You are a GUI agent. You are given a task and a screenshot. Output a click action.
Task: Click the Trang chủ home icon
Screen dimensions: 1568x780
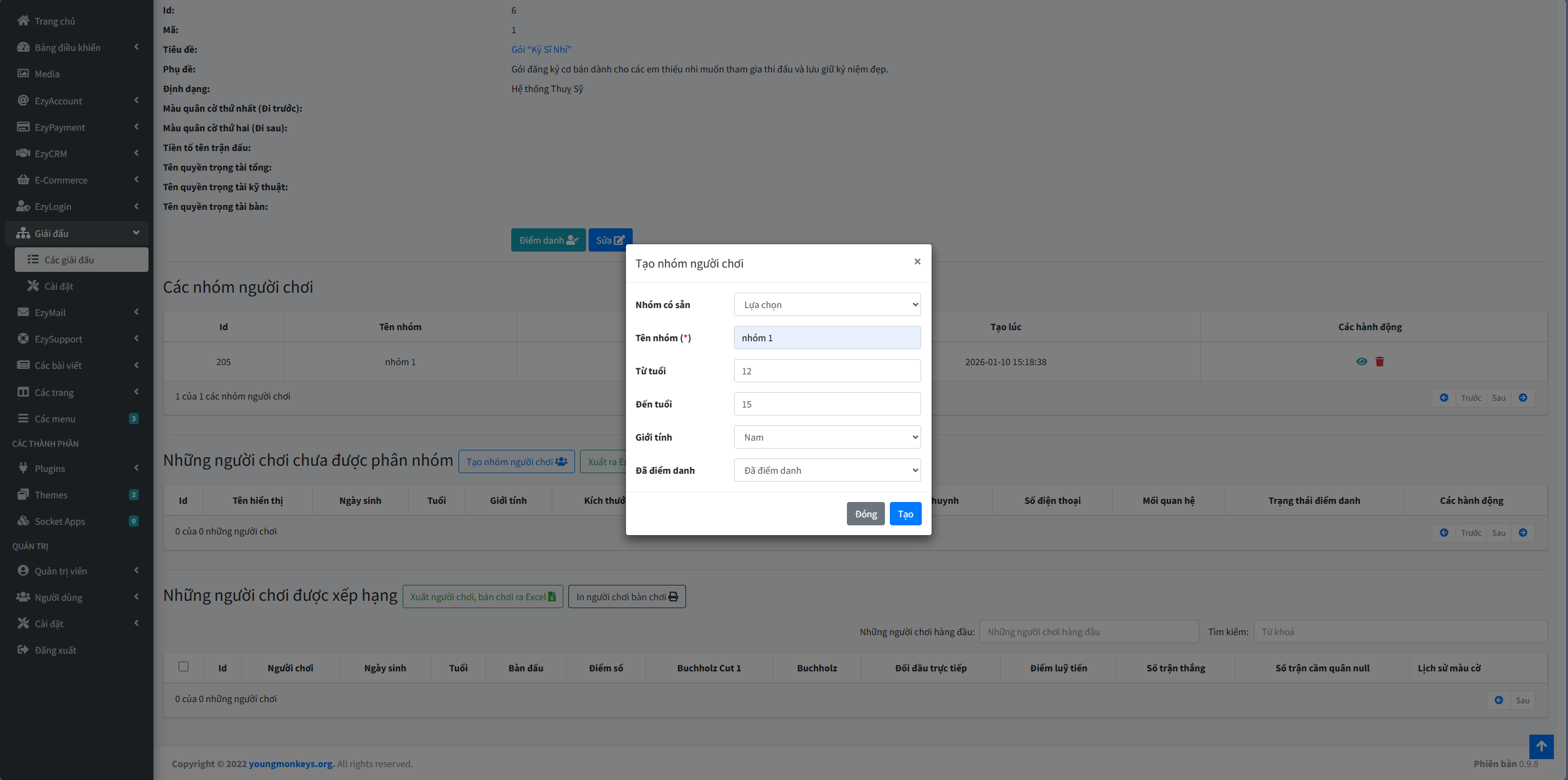coord(23,21)
